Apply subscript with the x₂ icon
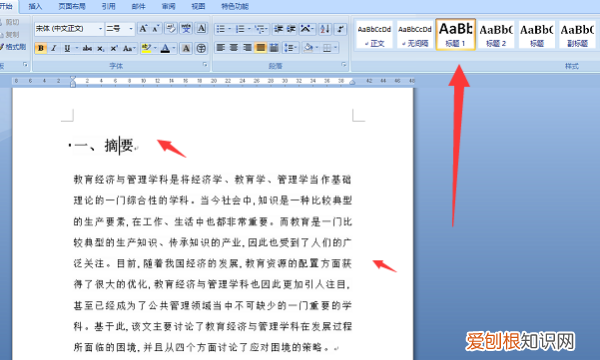Viewport: 600px width, 360px height. [100, 48]
